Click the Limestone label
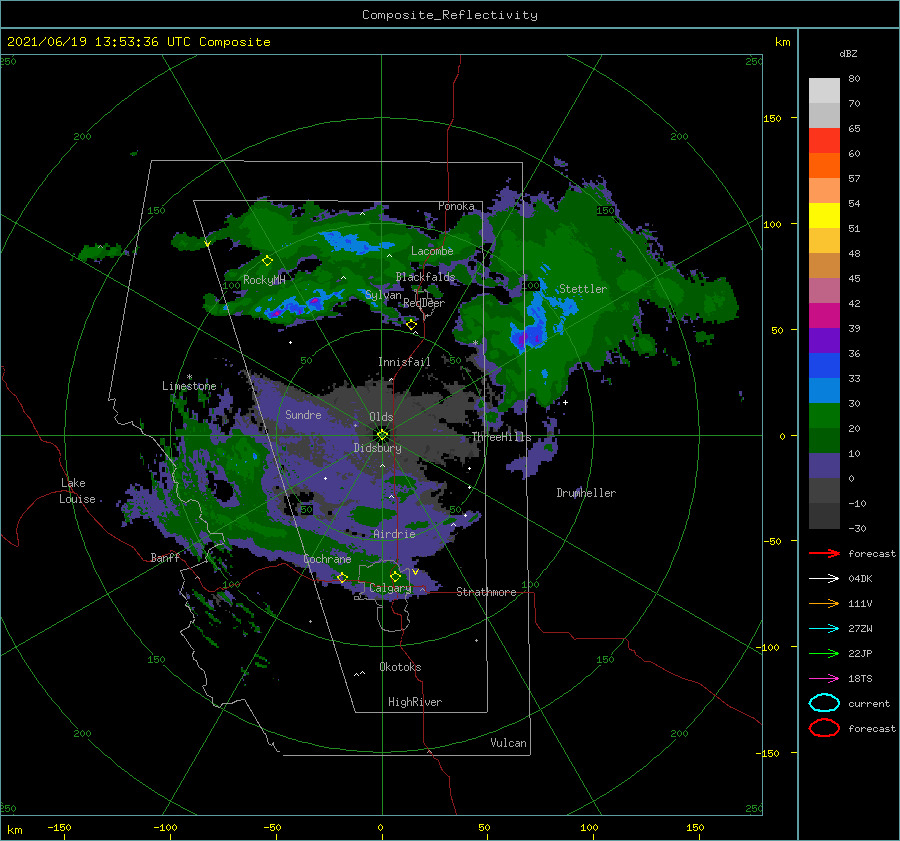 click(189, 386)
